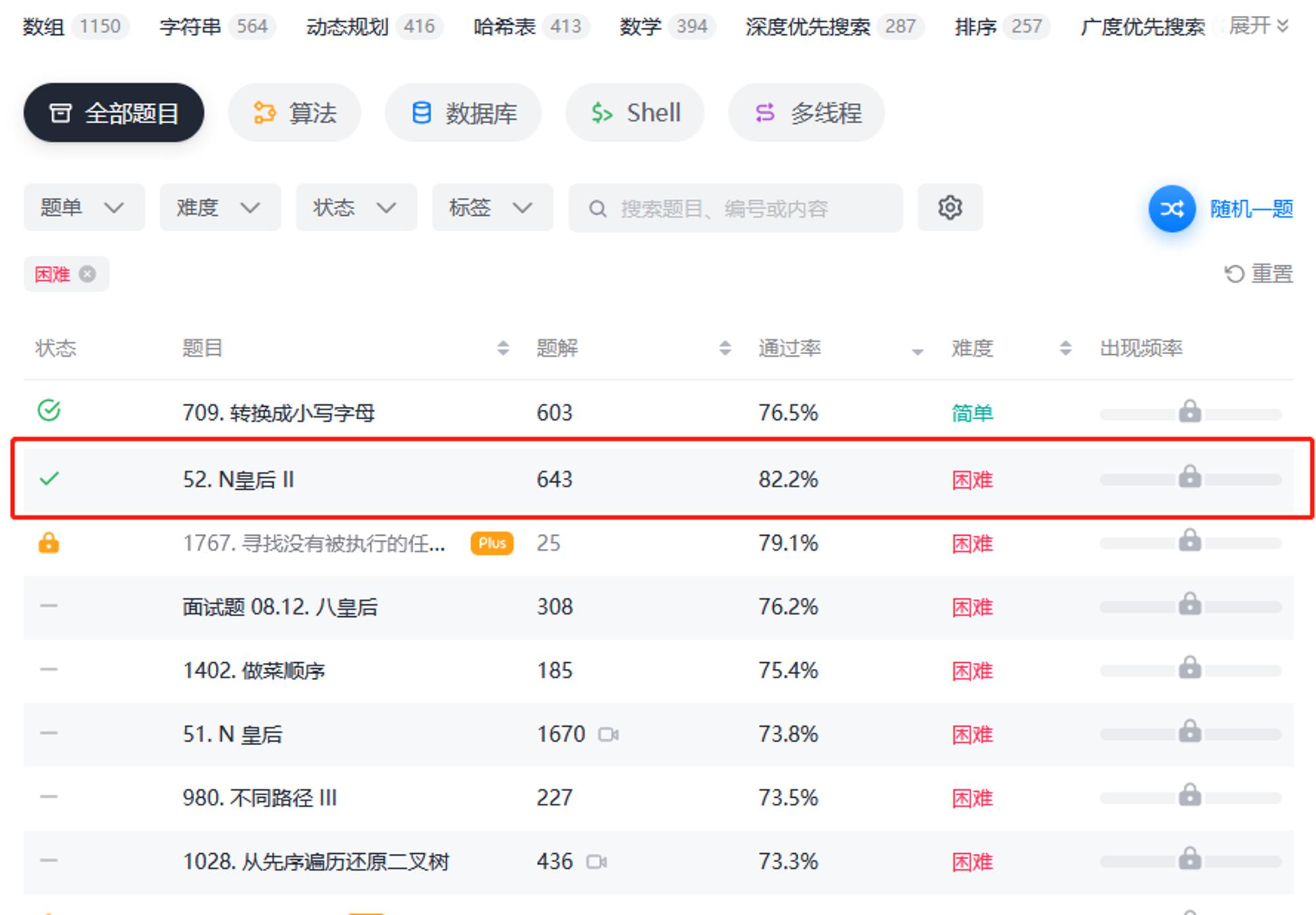Click the 字符串 564 topic tag
The width and height of the screenshot is (1316, 915).
(218, 26)
